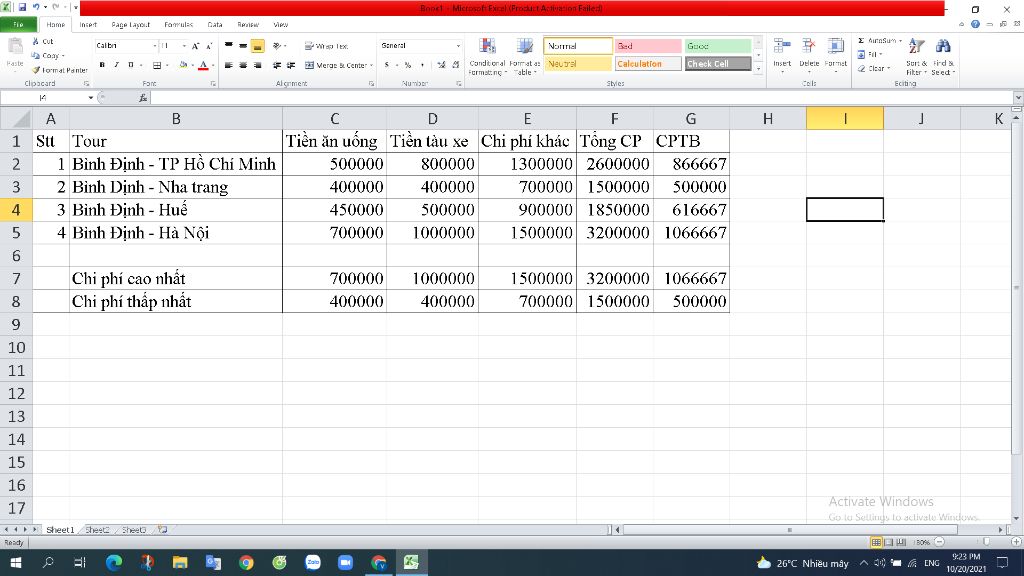Image resolution: width=1024 pixels, height=576 pixels.
Task: Toggle Align Text Left
Action: (229, 65)
